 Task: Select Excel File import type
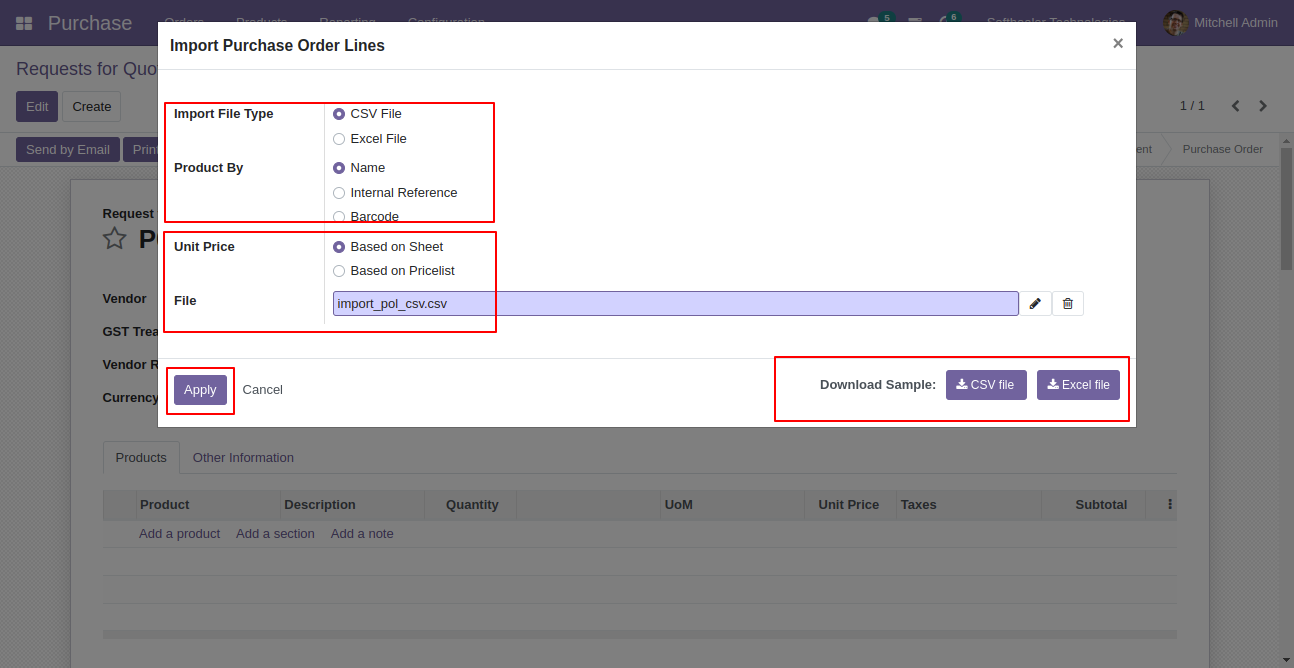tap(339, 139)
